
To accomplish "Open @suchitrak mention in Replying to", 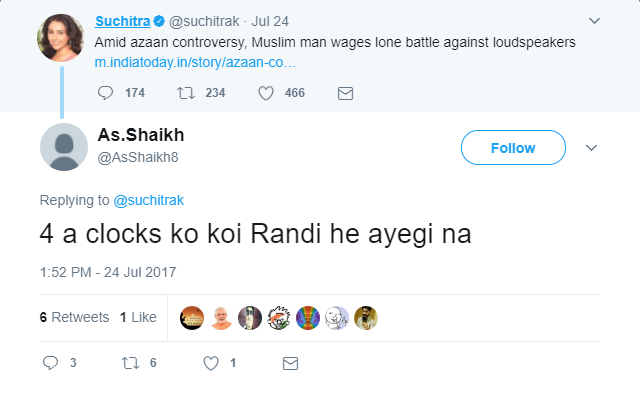I will (x=148, y=200).
